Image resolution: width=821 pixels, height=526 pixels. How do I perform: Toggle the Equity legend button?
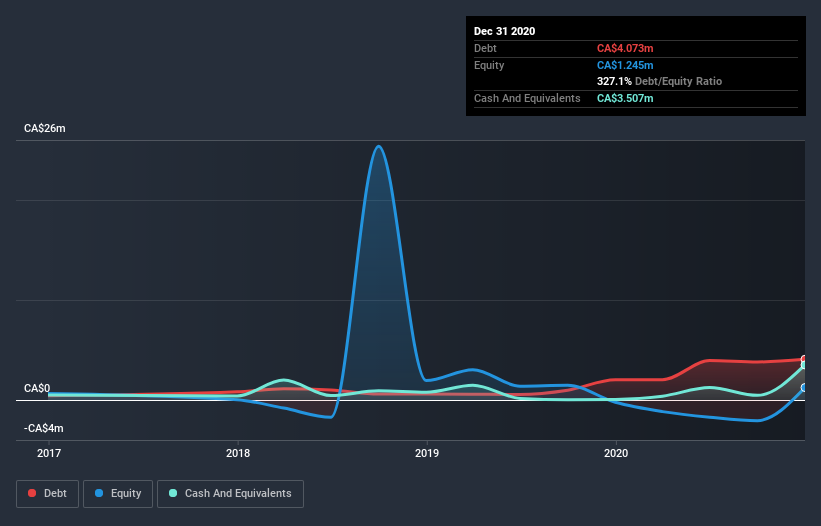click(x=118, y=494)
